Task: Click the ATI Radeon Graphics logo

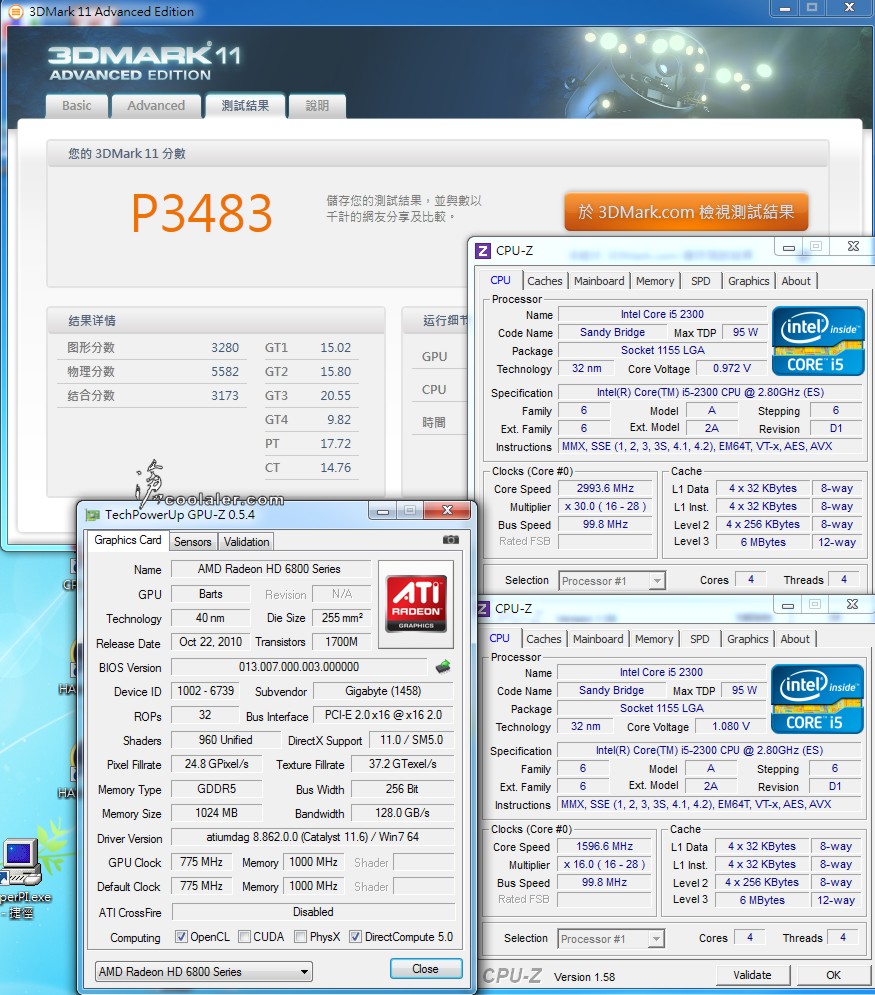Action: (x=416, y=604)
